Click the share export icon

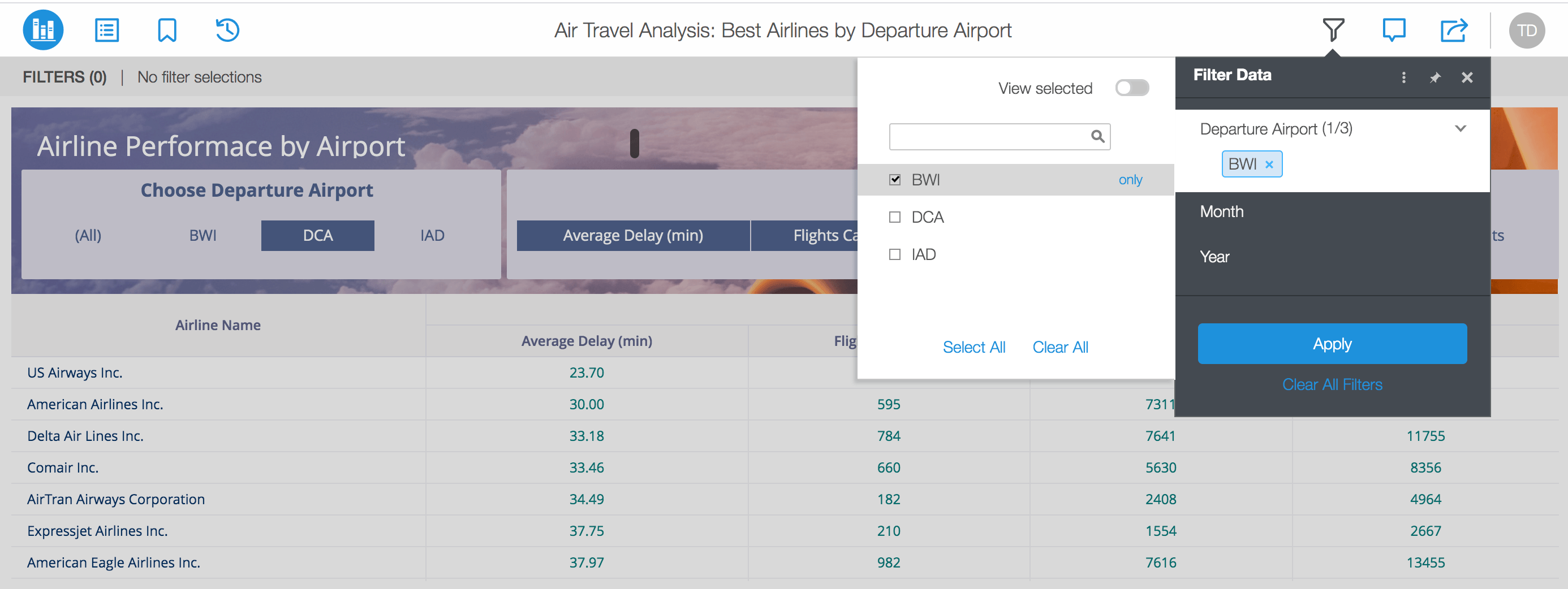click(x=1453, y=30)
